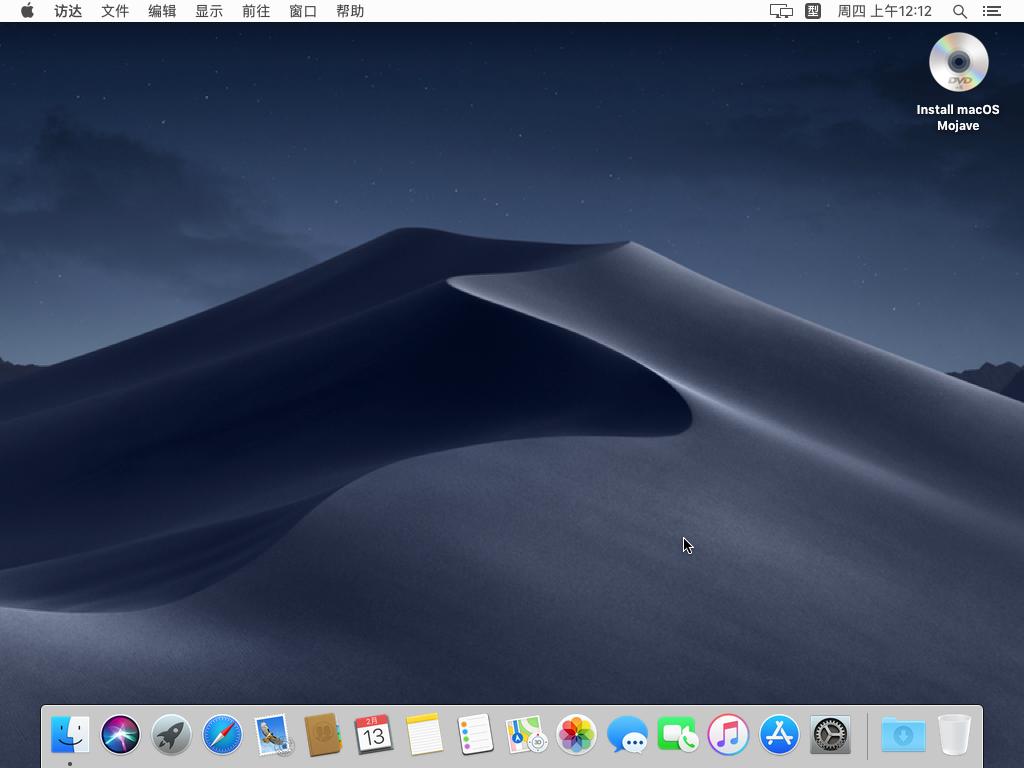Screen dimensions: 1024x768
Task: Open Launchpad
Action: (171, 734)
